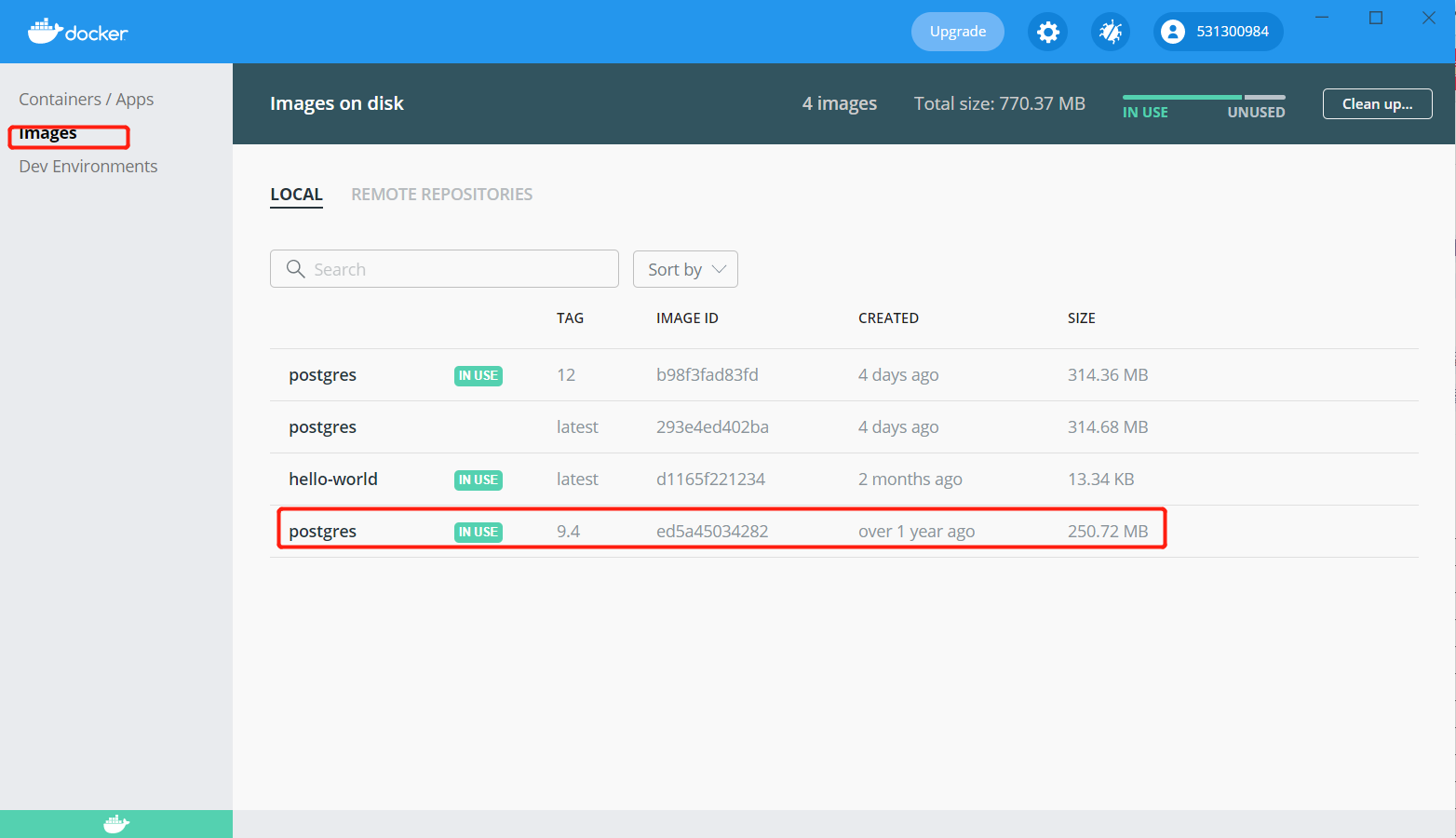This screenshot has height=838, width=1456.
Task: Click IN USE badge on postgres 12 row
Action: pos(479,375)
